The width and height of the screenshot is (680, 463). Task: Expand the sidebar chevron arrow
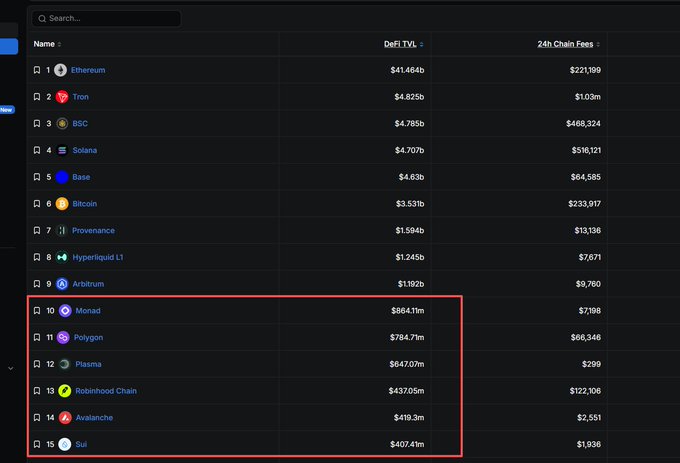(x=10, y=368)
